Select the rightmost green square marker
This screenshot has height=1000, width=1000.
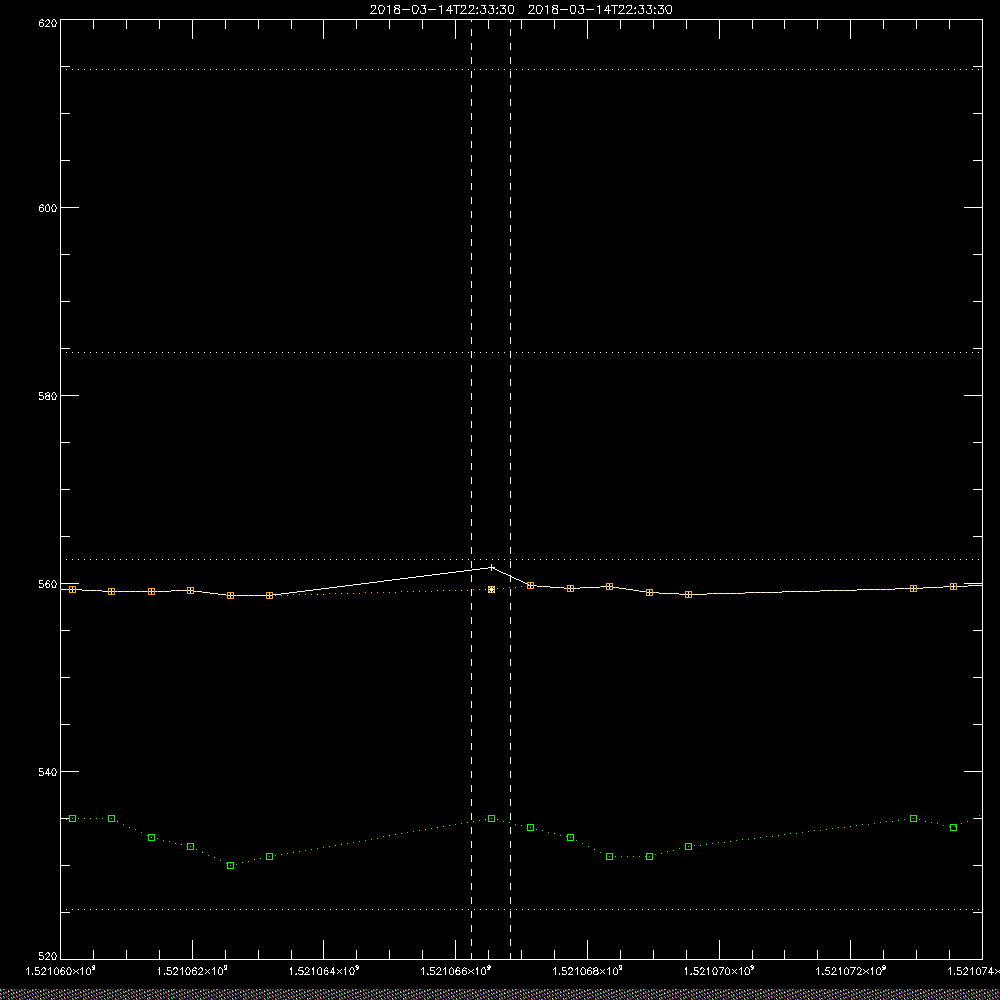click(x=953, y=827)
